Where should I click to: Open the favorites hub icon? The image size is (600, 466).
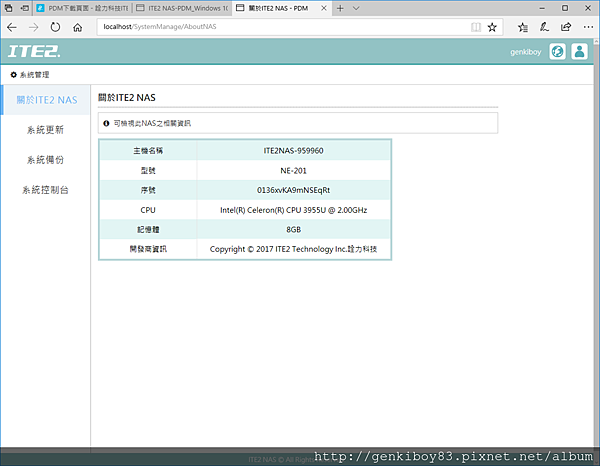[523, 27]
